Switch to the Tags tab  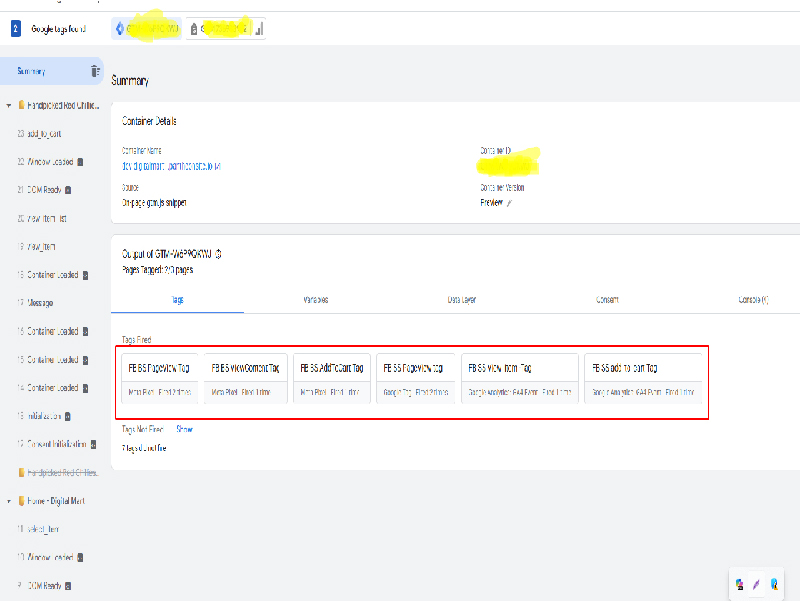tap(177, 300)
